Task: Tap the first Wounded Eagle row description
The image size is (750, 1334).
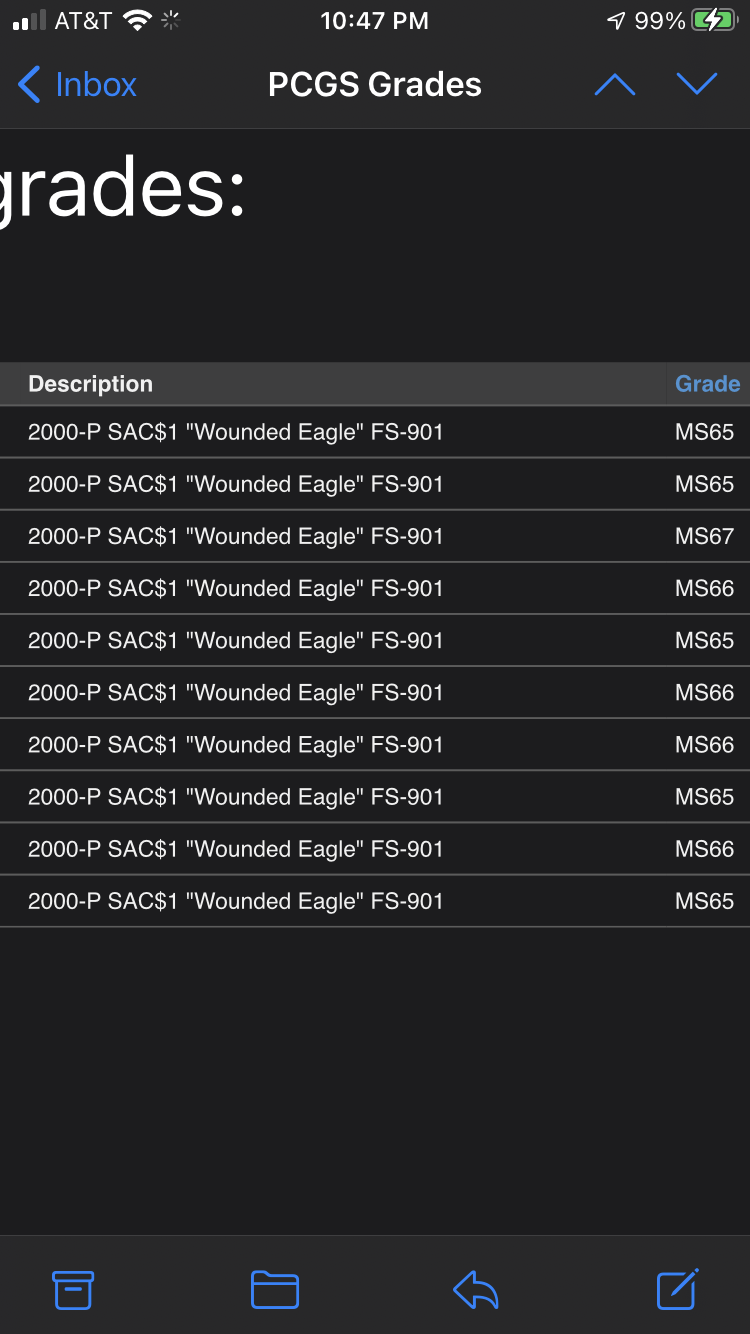Action: (235, 432)
